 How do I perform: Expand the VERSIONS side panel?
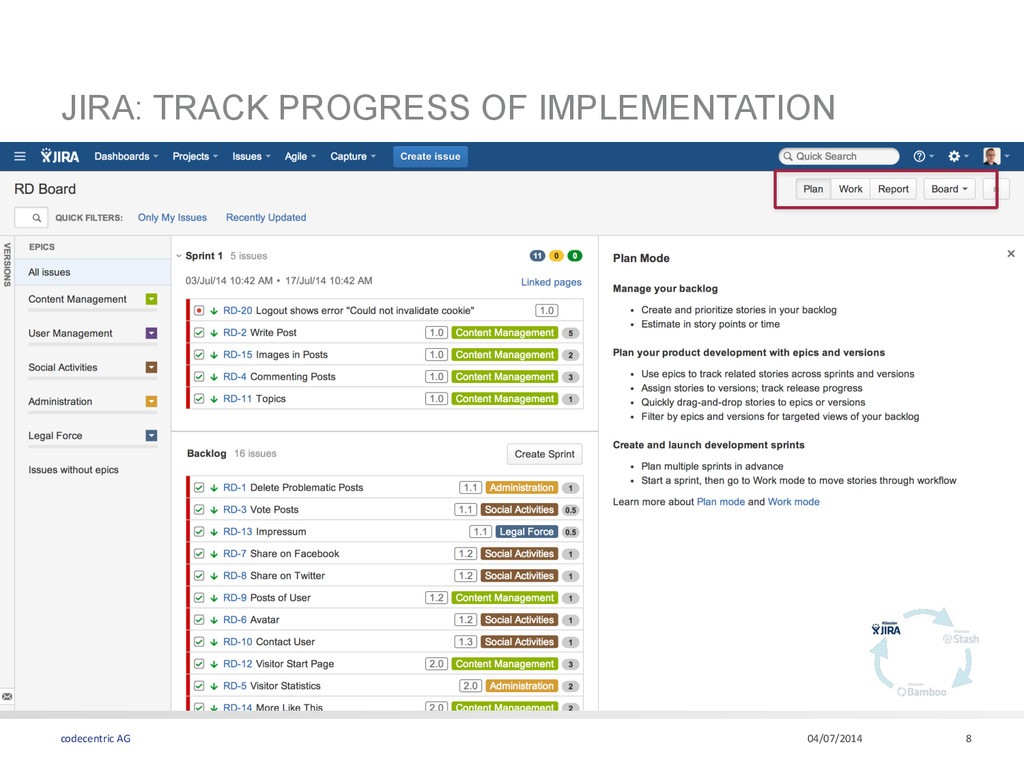tap(7, 264)
